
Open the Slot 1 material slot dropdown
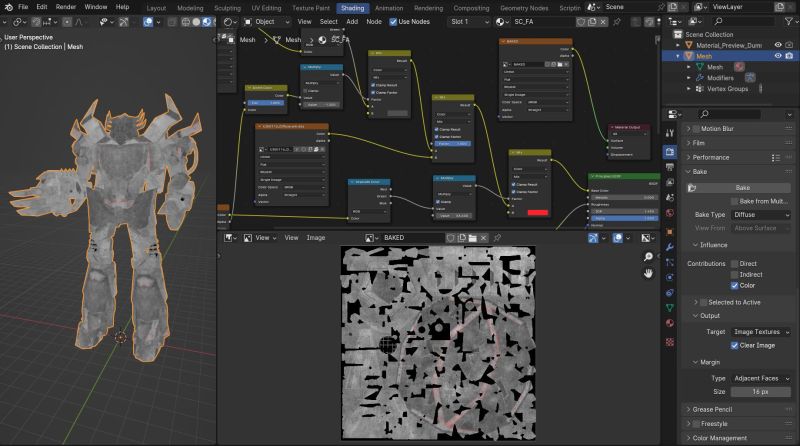pos(469,22)
